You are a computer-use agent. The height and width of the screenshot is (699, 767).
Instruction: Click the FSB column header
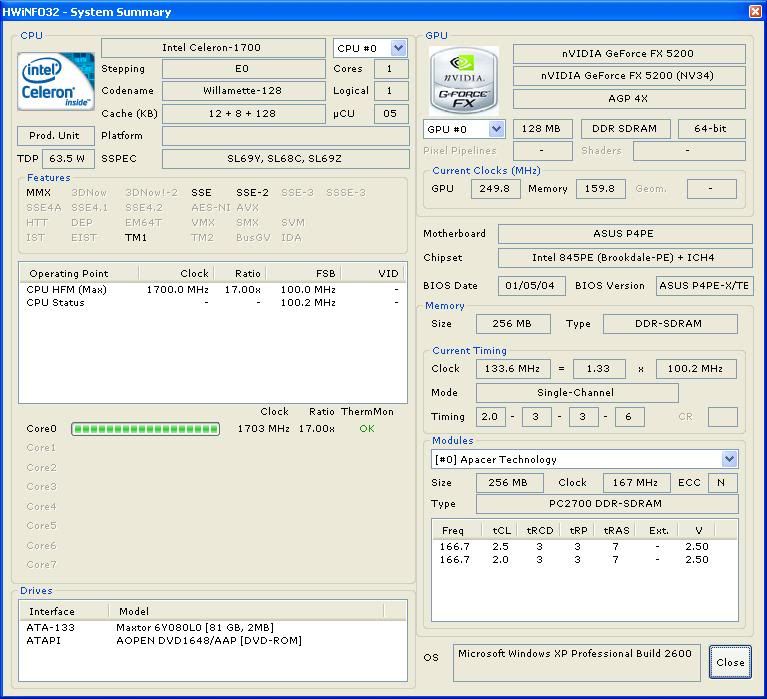coord(303,273)
